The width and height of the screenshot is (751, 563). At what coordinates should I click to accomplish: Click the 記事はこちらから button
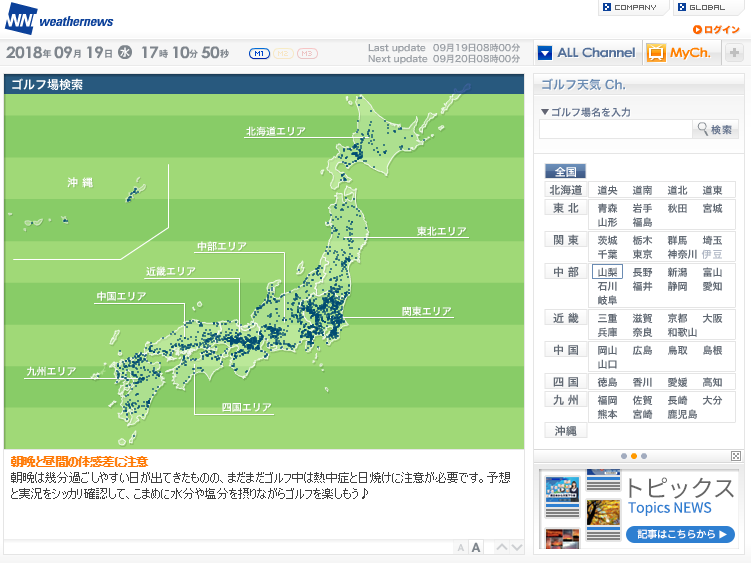coord(680,534)
